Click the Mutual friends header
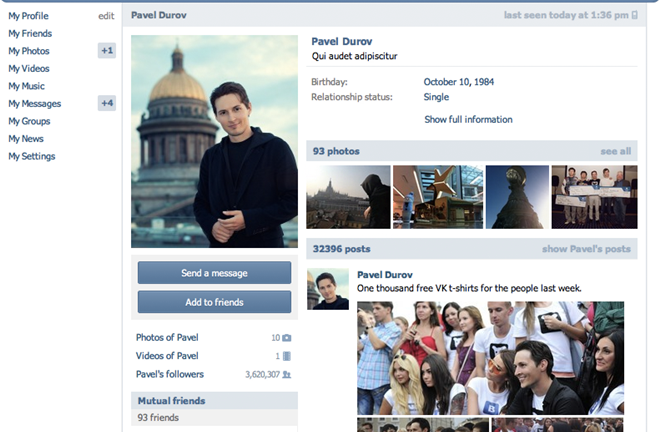This screenshot has height=432, width=660. (x=214, y=401)
